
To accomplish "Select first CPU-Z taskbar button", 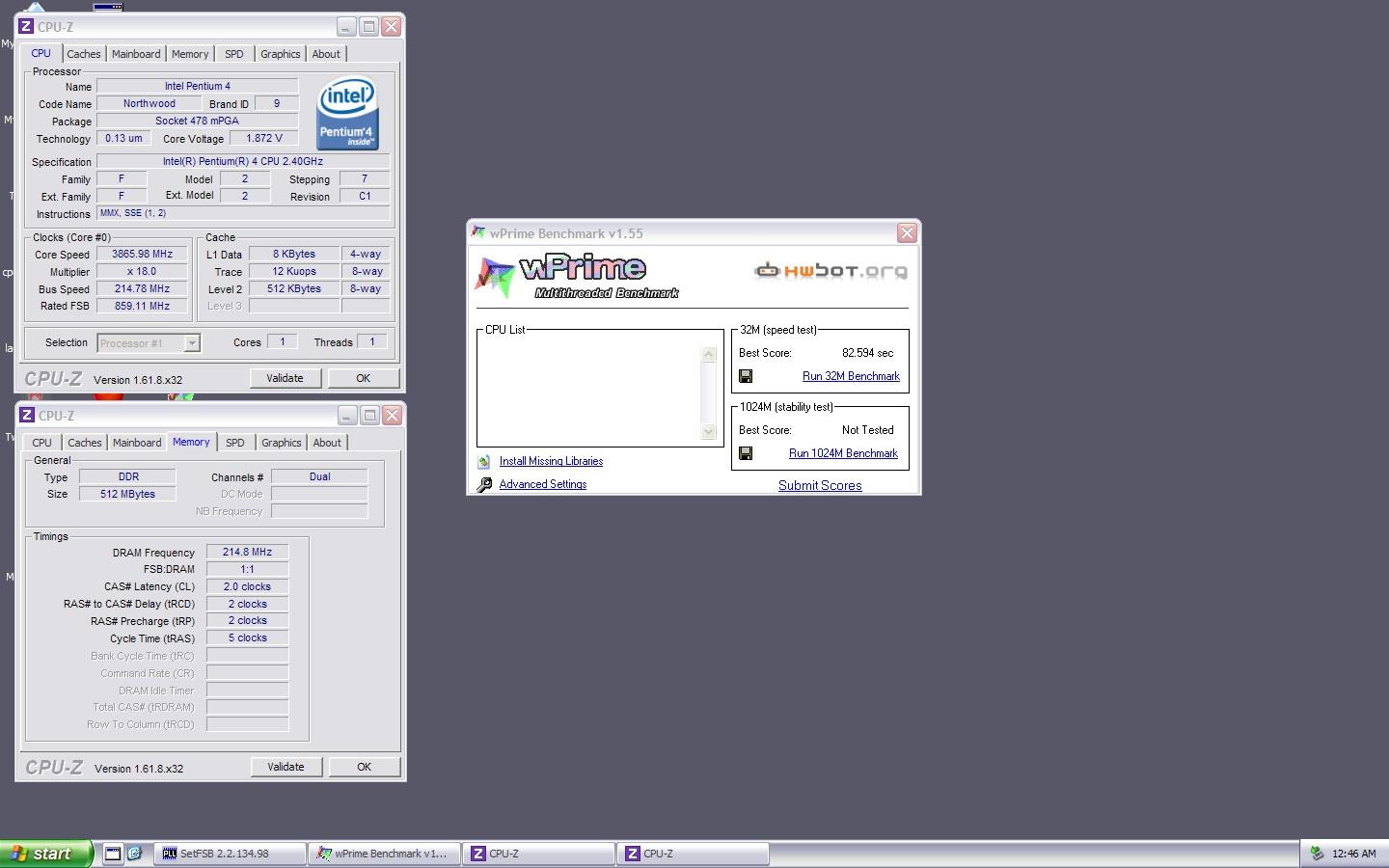I will pos(538,854).
